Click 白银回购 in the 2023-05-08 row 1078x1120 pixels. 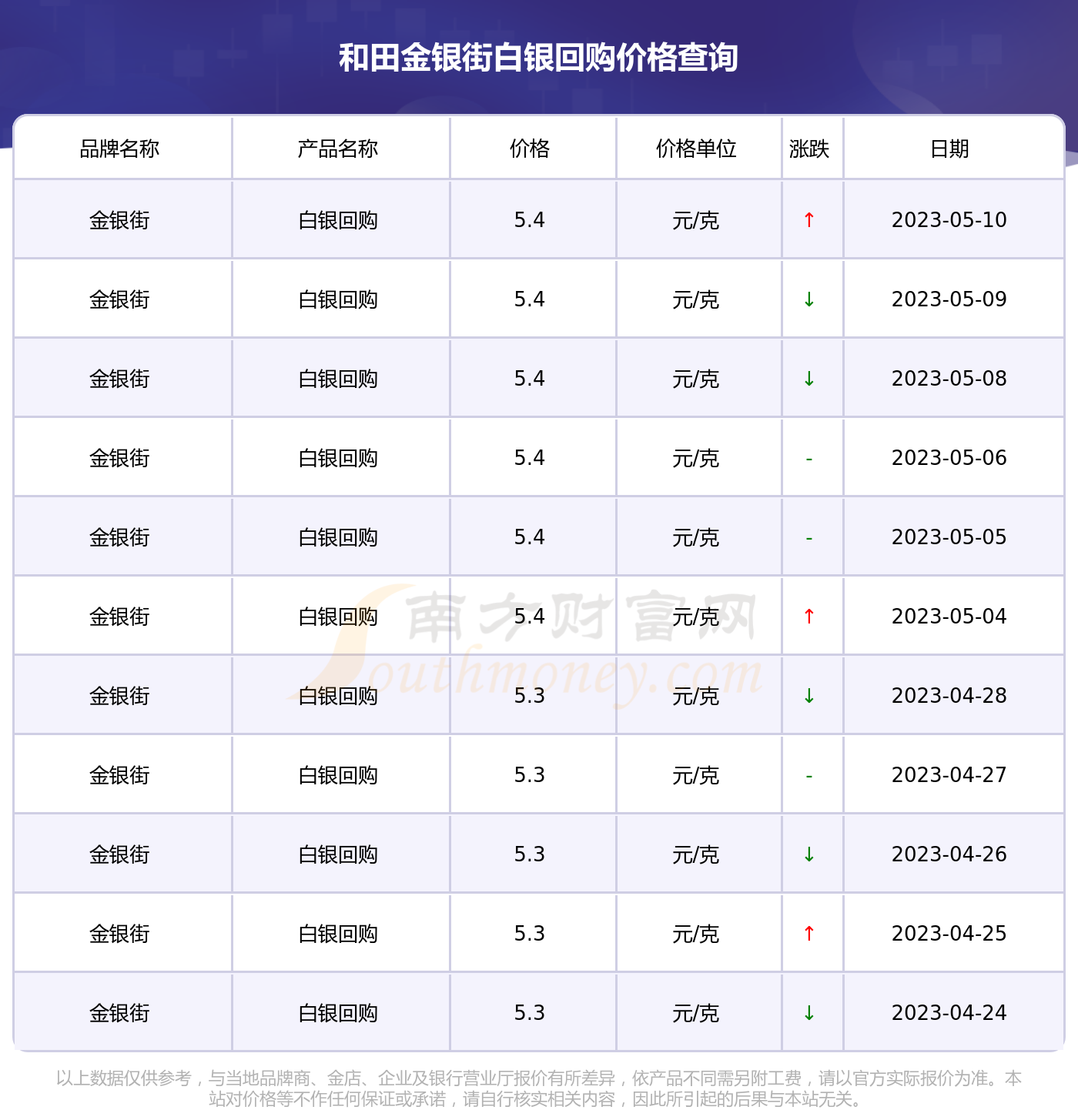click(338, 379)
